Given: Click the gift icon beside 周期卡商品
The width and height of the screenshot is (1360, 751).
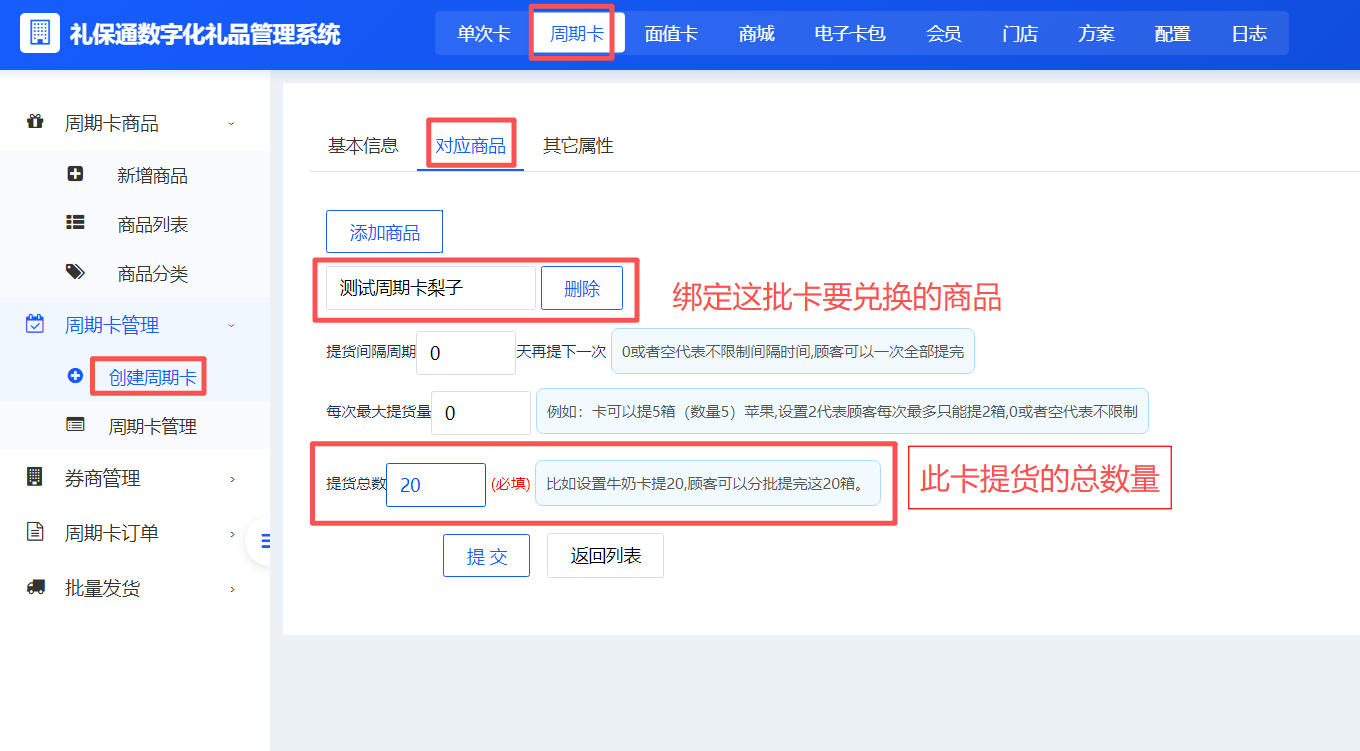Looking at the screenshot, I should pyautogui.click(x=33, y=122).
